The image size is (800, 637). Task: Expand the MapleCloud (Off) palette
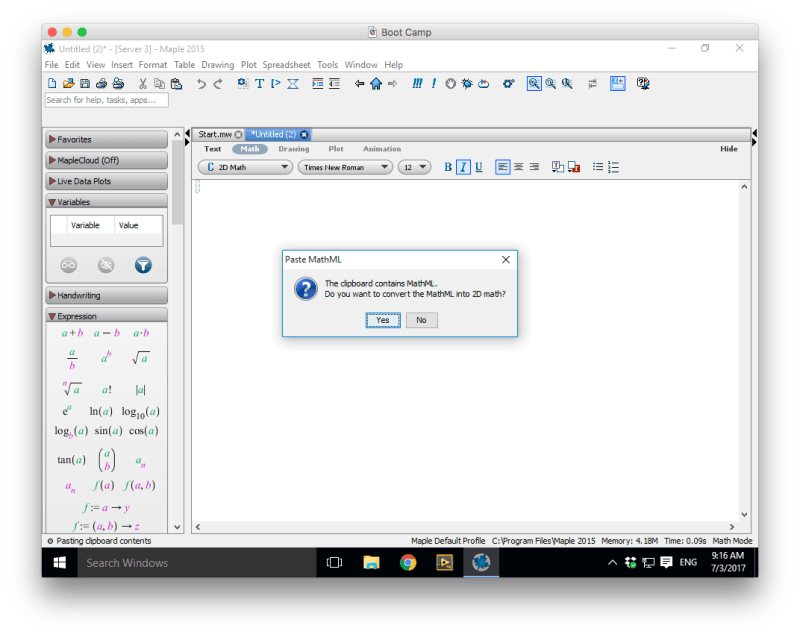click(x=107, y=160)
